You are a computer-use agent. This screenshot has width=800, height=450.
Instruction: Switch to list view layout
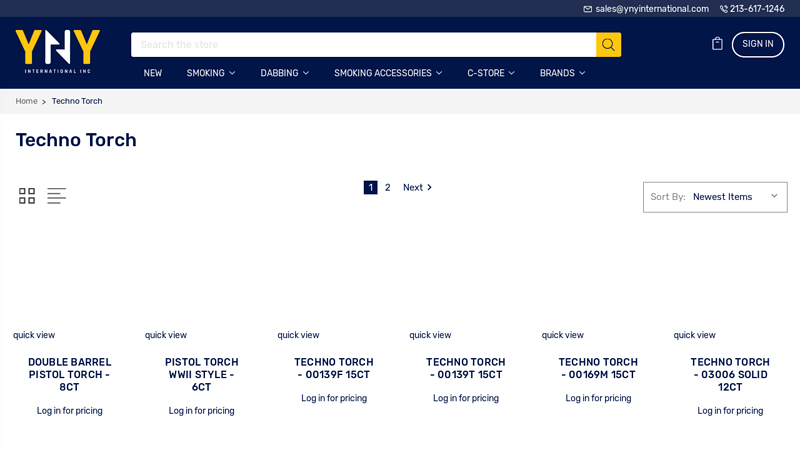coord(57,196)
